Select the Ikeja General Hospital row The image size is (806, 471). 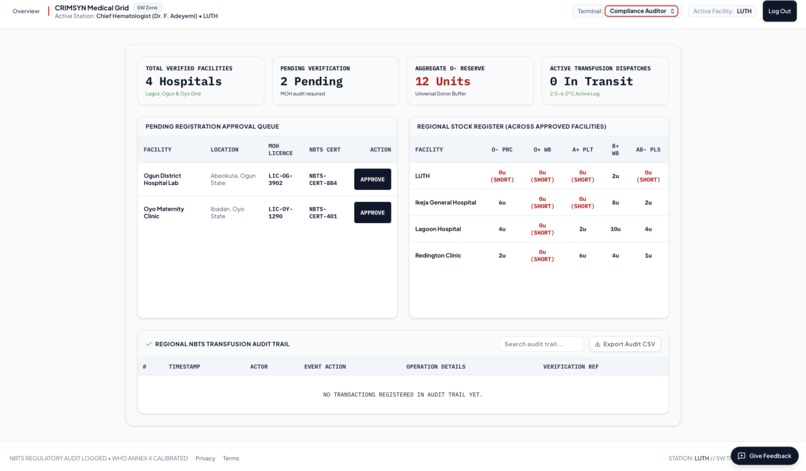(x=539, y=203)
